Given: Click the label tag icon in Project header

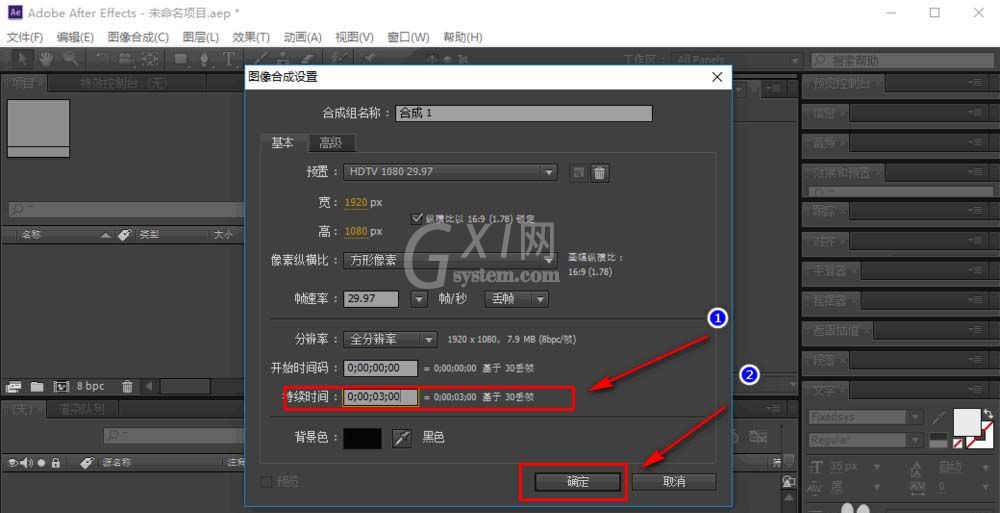Looking at the screenshot, I should pyautogui.click(x=124, y=235).
